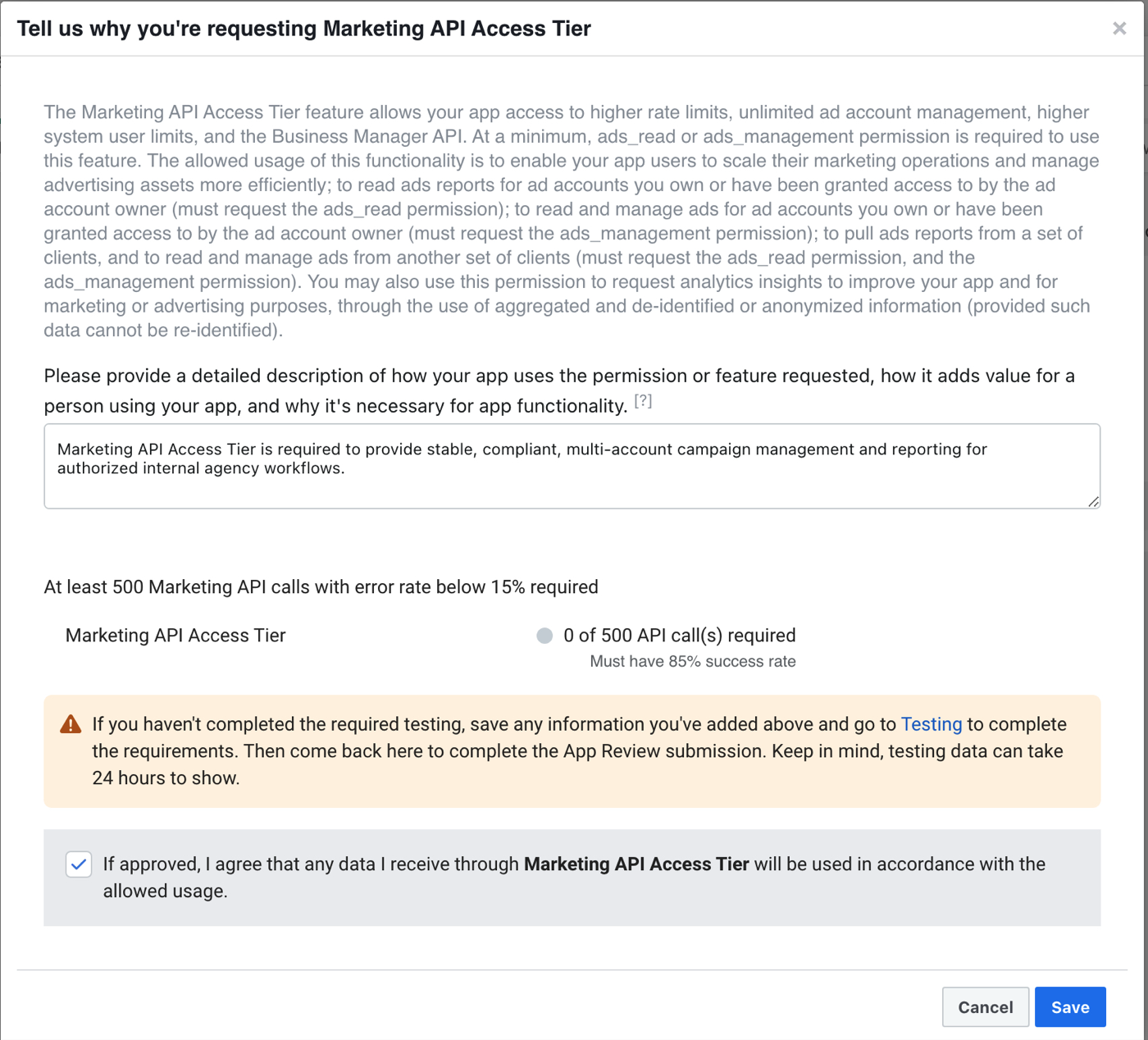Viewport: 1148px width, 1040px height.
Task: Click the gray feature description paragraph
Action: coord(572,221)
